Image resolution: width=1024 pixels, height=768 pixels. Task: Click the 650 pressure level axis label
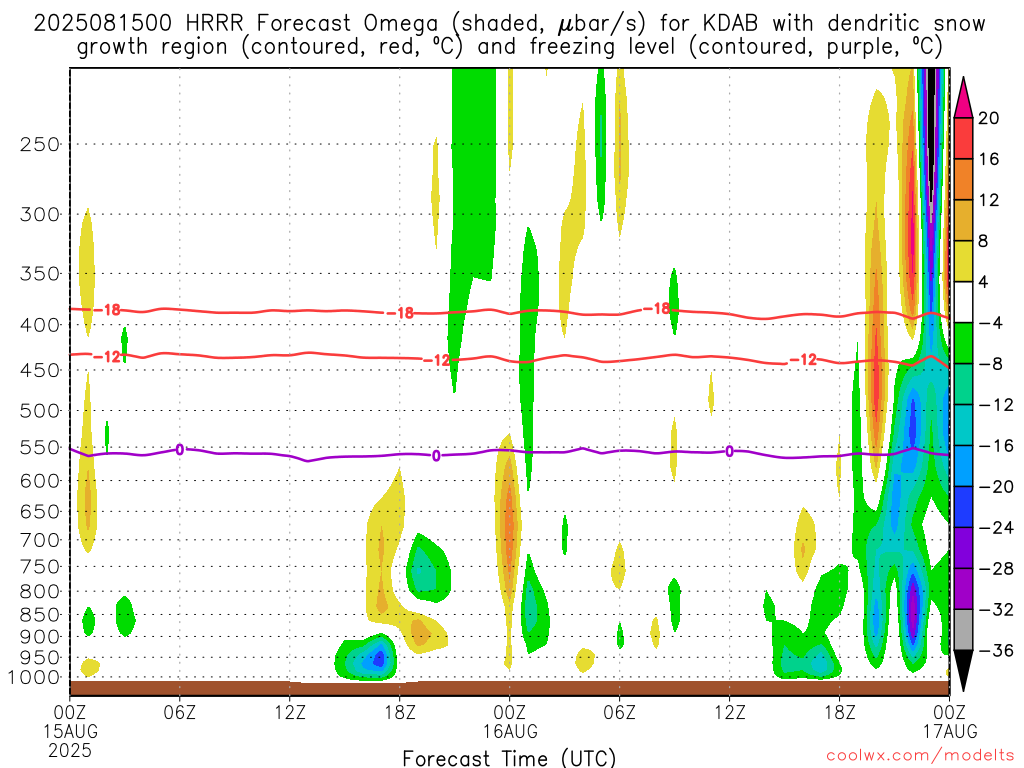tap(40, 511)
